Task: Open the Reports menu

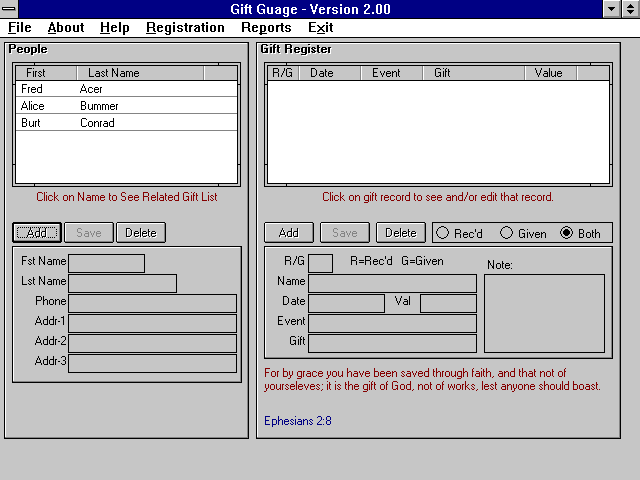Action: click(x=266, y=28)
